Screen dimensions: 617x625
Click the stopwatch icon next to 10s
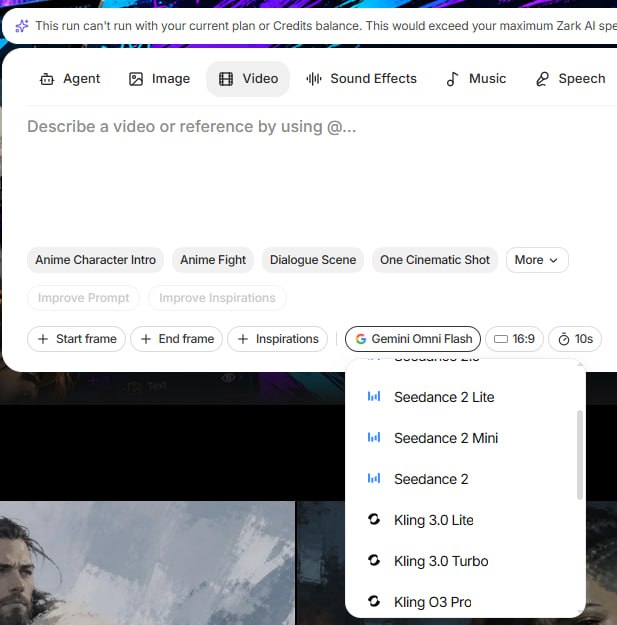[564, 339]
